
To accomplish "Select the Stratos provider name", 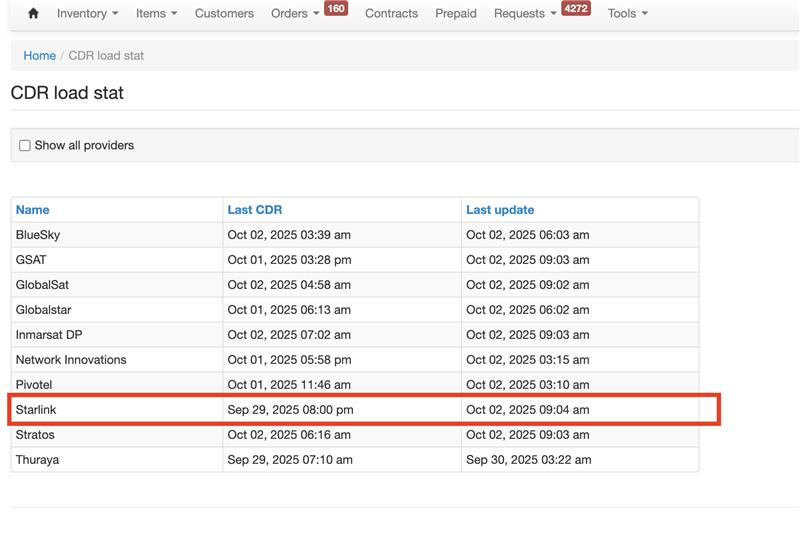I will [x=35, y=435].
